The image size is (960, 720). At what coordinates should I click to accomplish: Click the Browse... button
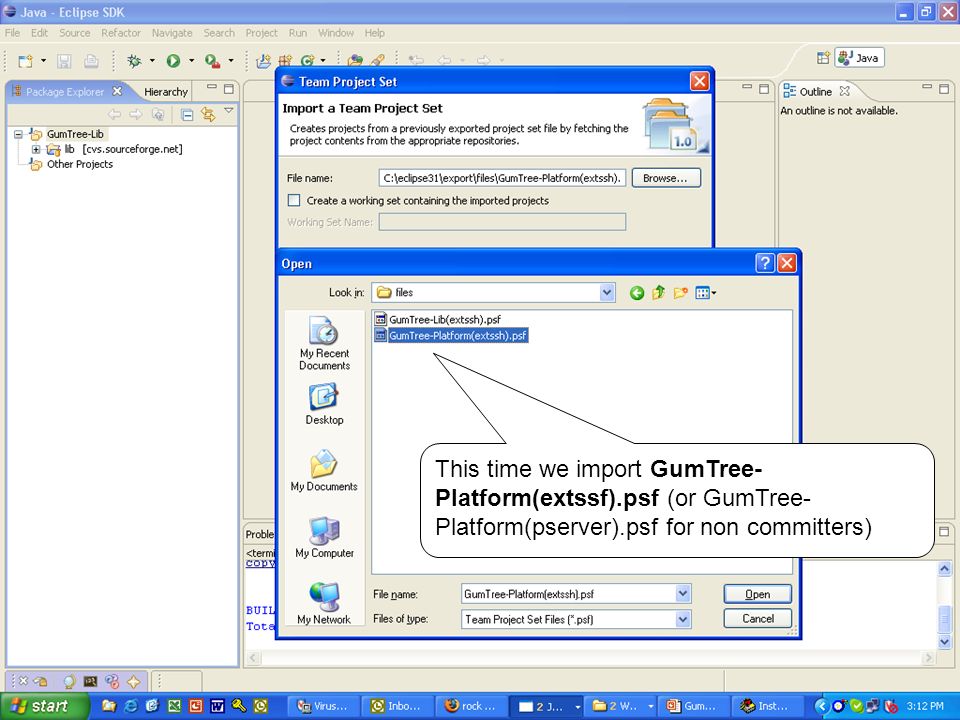[666, 178]
